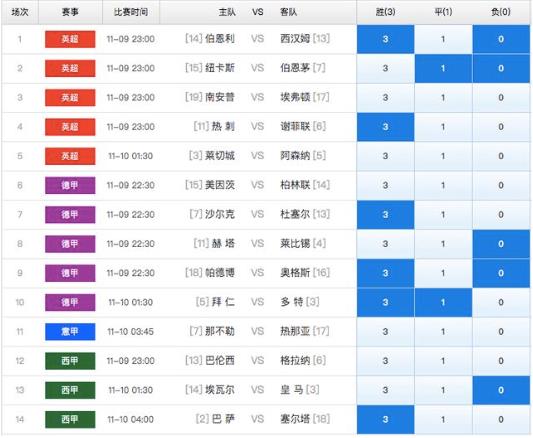This screenshot has height=438, width=533.
Task: Open away team 莱比锡
Action: [x=295, y=243]
